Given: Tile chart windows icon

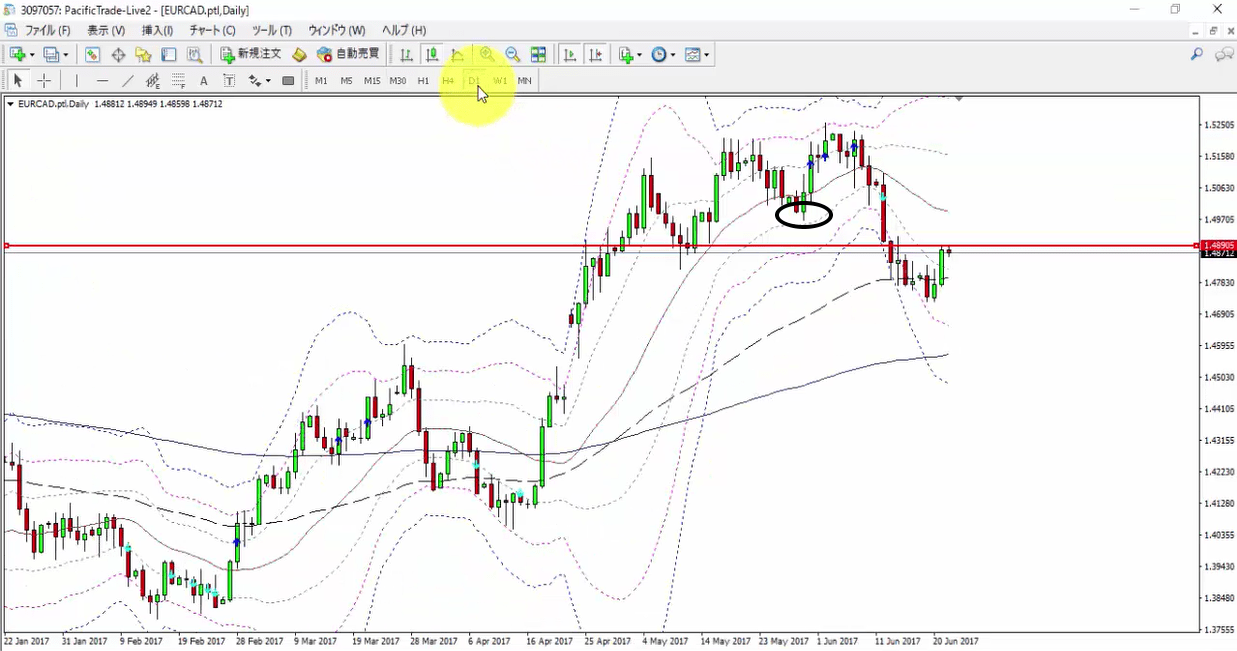Looking at the screenshot, I should (538, 55).
